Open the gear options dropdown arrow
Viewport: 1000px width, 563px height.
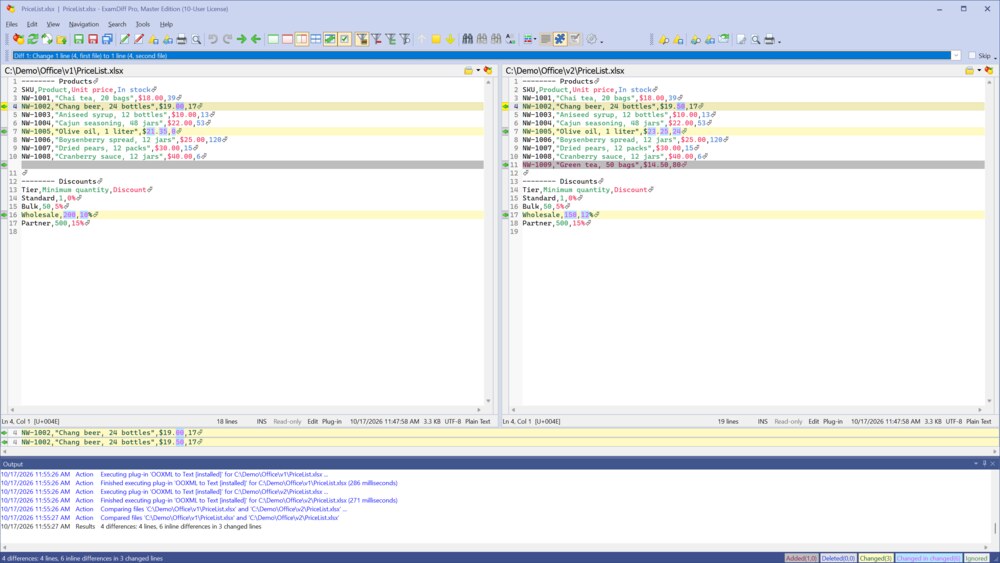pyautogui.click(x=601, y=41)
